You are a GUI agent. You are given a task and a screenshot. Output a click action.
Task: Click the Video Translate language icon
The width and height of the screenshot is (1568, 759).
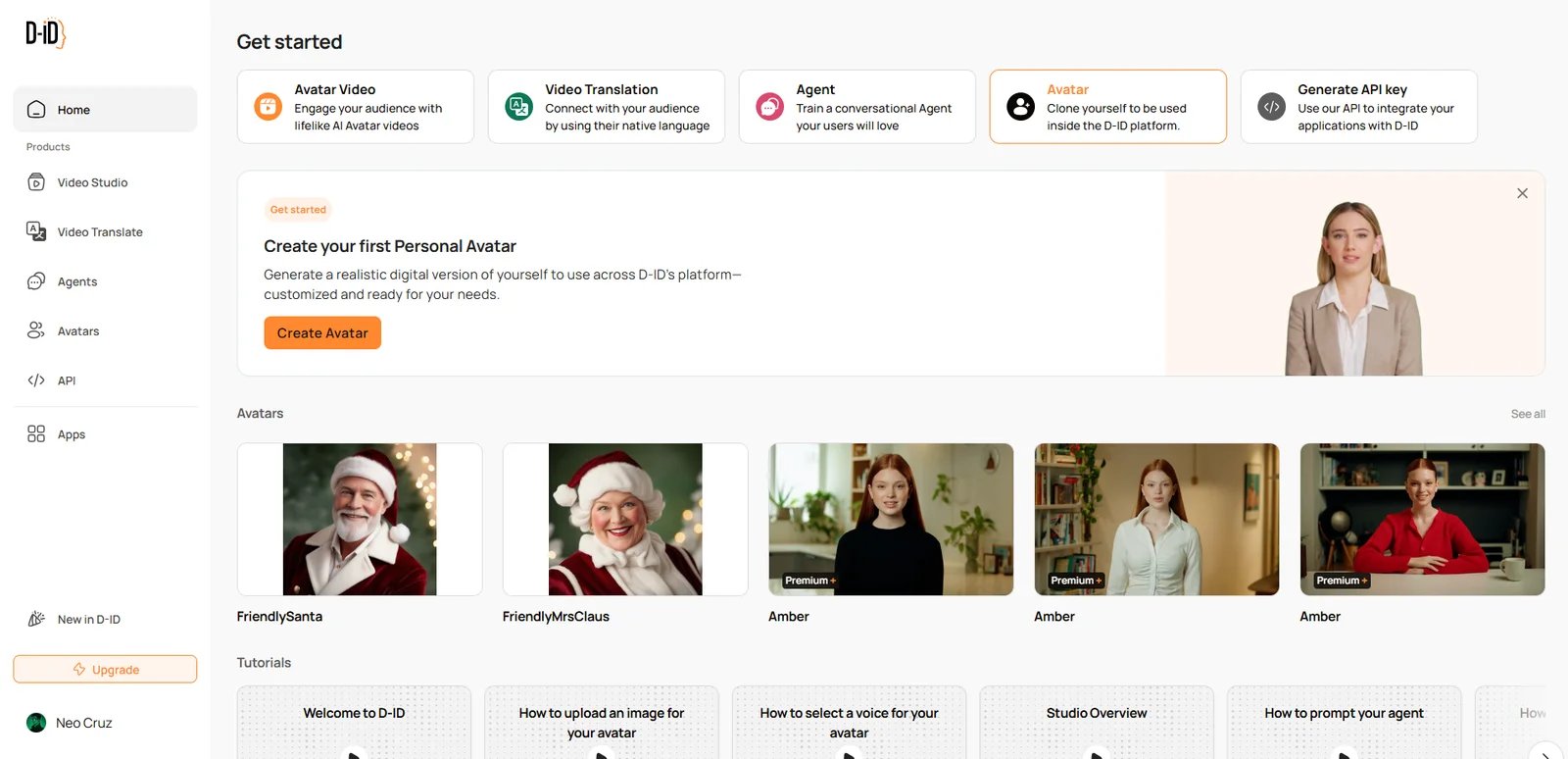click(x=36, y=231)
